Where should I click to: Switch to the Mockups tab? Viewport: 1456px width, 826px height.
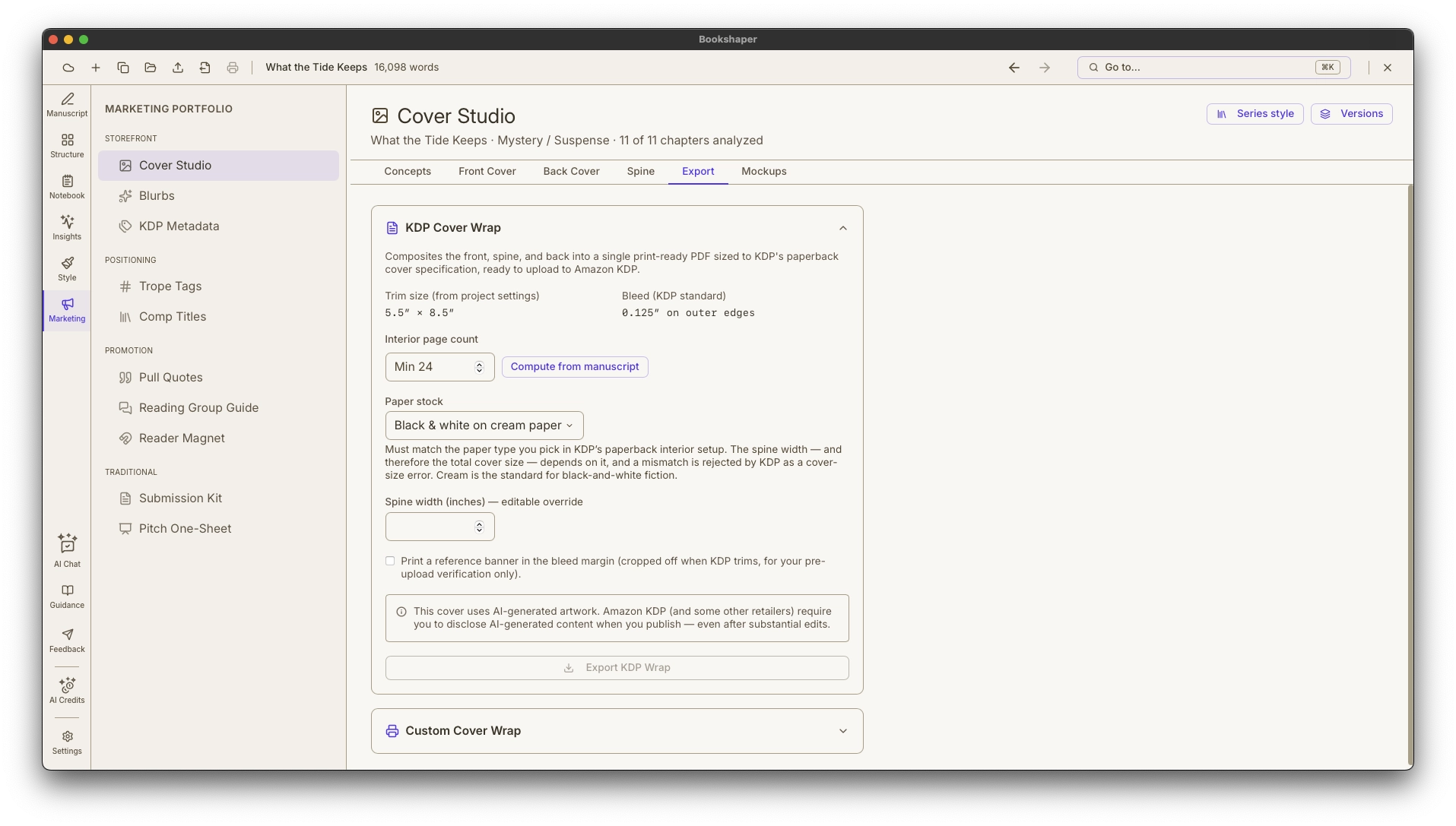pos(764,172)
